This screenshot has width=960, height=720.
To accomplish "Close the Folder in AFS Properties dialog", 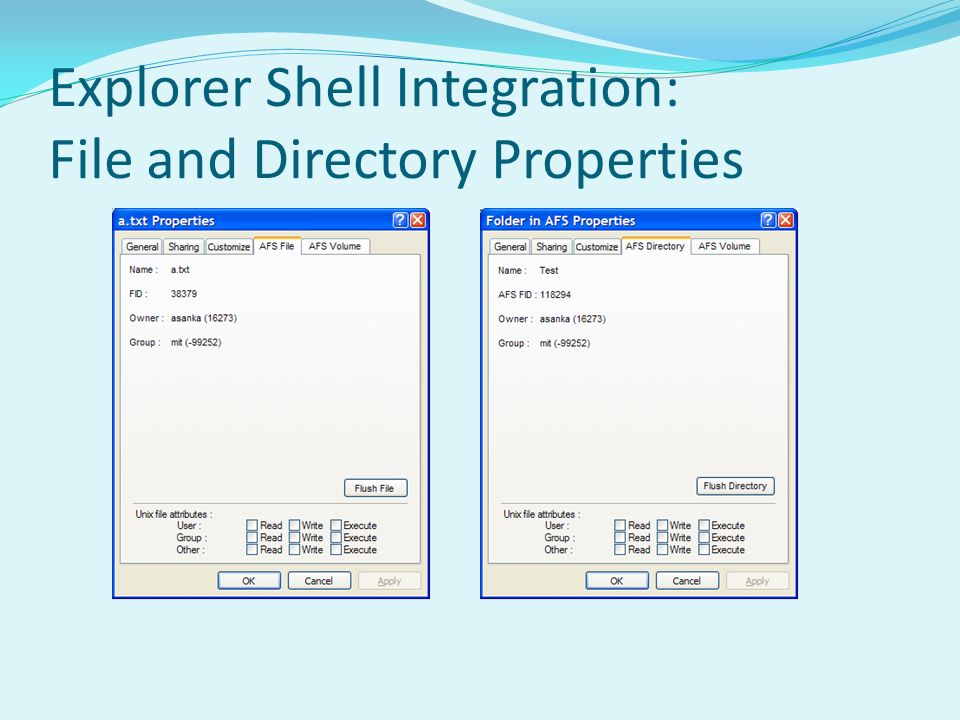I will [x=786, y=220].
